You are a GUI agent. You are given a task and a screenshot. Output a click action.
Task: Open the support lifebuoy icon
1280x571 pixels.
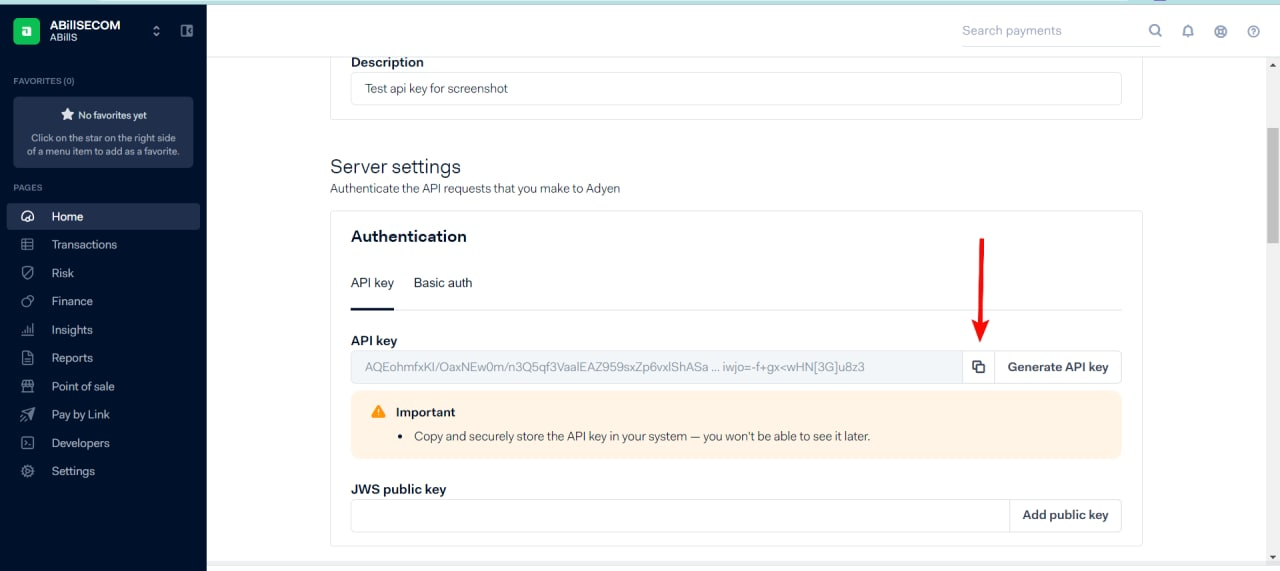click(x=1221, y=31)
